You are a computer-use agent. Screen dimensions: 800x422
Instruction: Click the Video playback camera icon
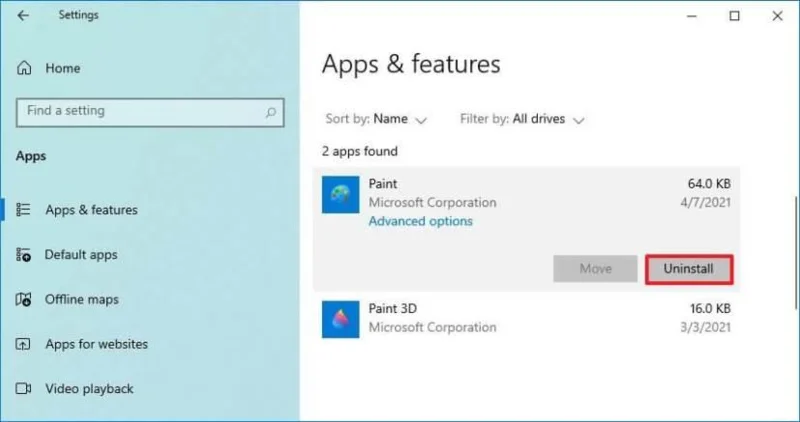pos(23,389)
